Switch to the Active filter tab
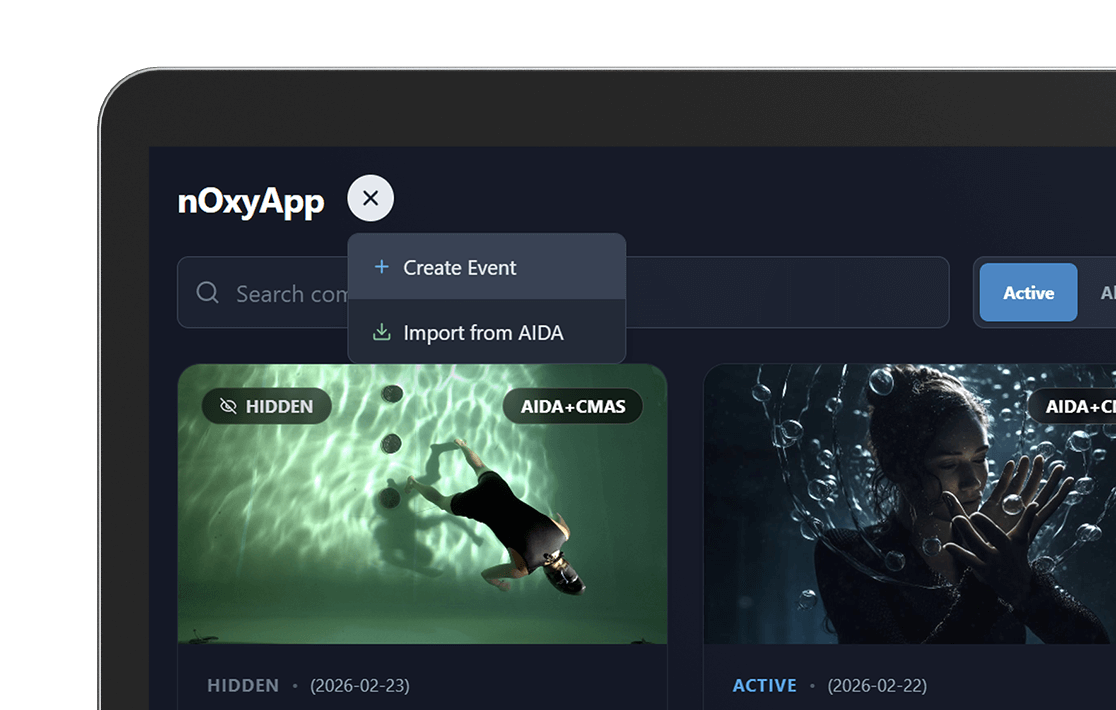Viewport: 1116px width, 710px height. click(x=1028, y=293)
